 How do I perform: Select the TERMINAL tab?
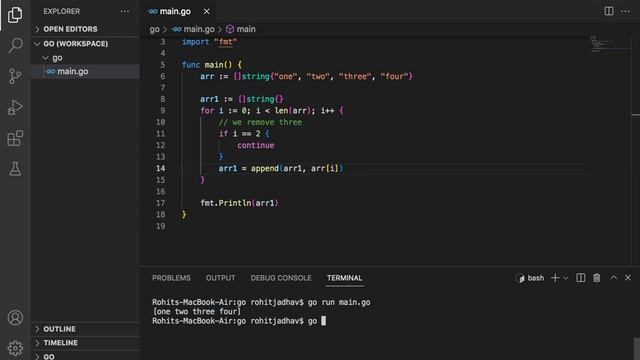[x=344, y=278]
